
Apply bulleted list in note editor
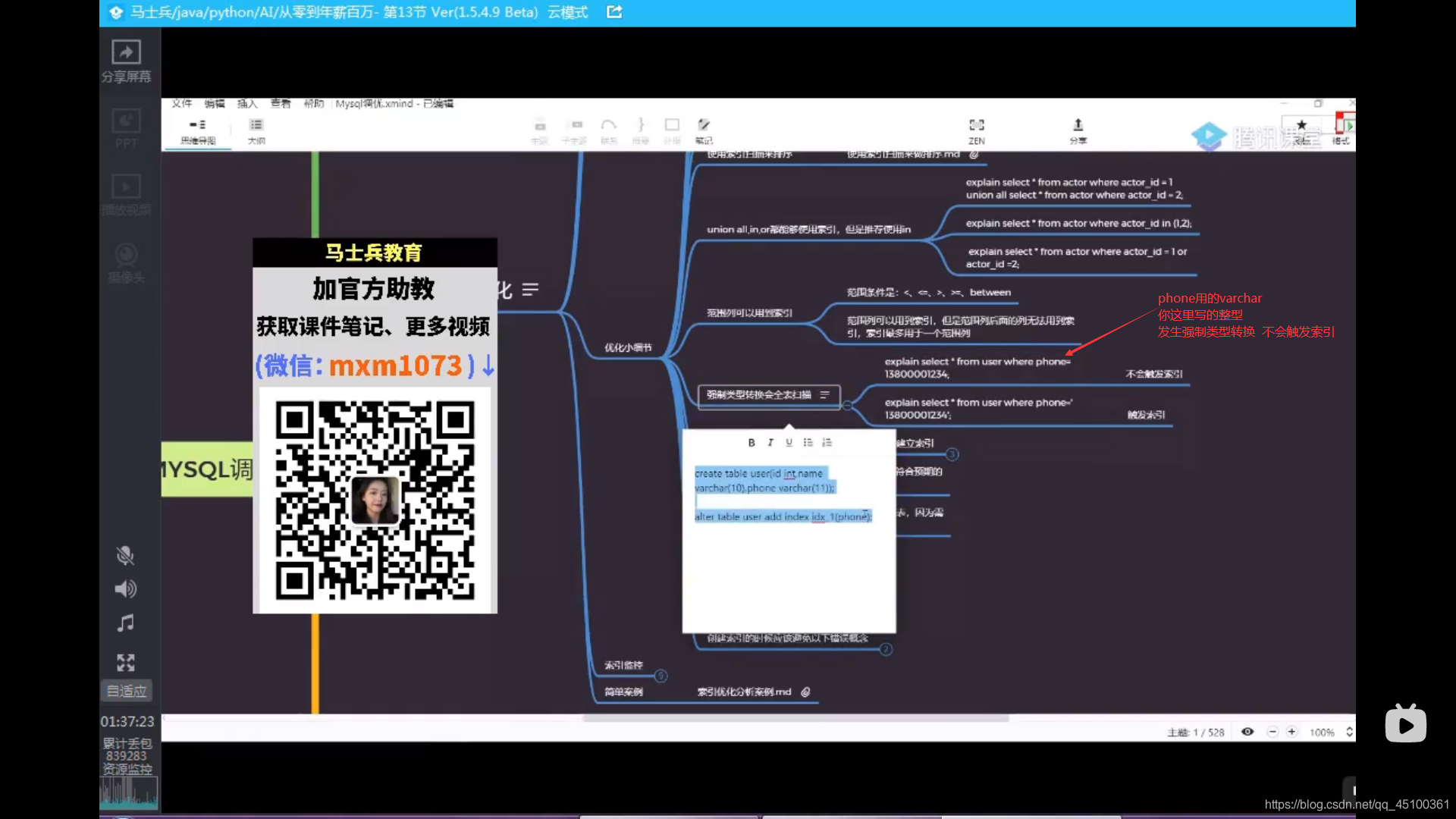[x=808, y=443]
